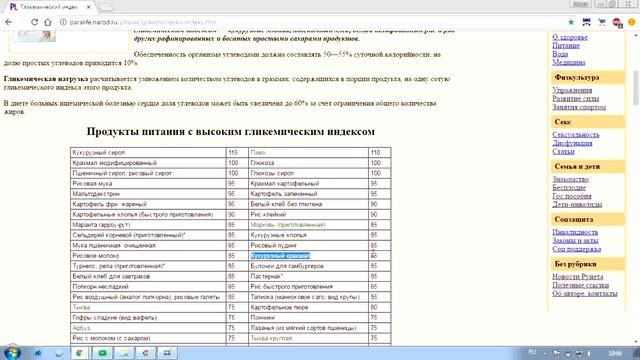Open the "Об авторе, контакты" sidebar link

[584, 293]
